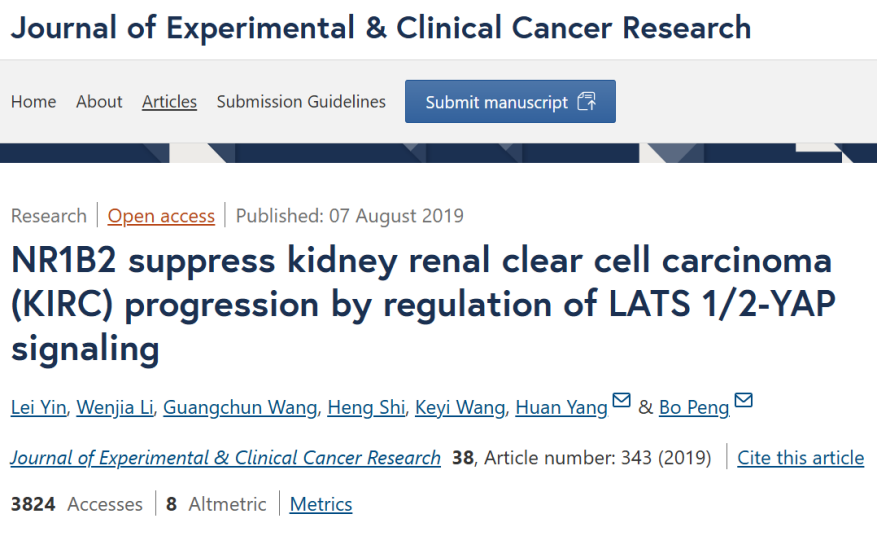878x536 pixels.
Task: Click the Submit manuscript button
Action: click(x=510, y=101)
